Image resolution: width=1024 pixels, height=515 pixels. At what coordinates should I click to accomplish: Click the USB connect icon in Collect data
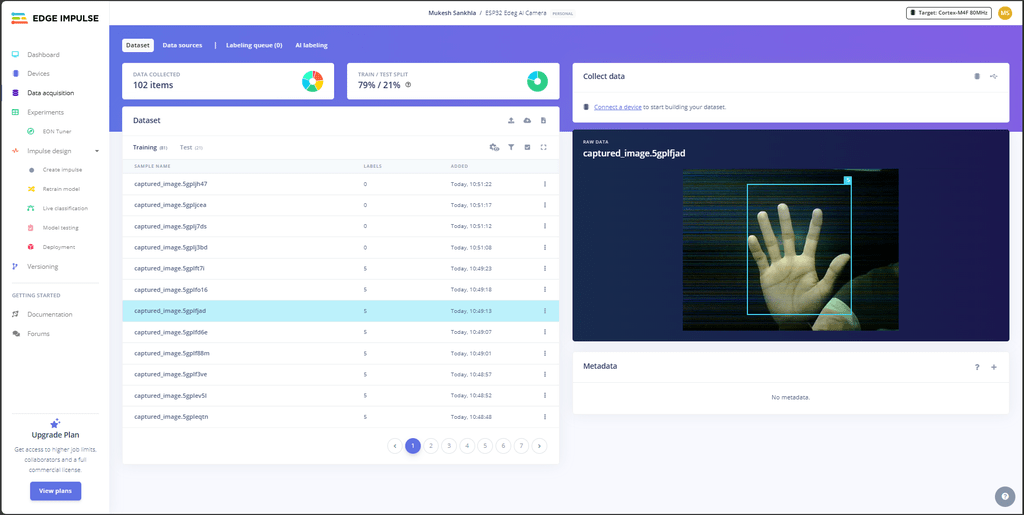tap(994, 76)
